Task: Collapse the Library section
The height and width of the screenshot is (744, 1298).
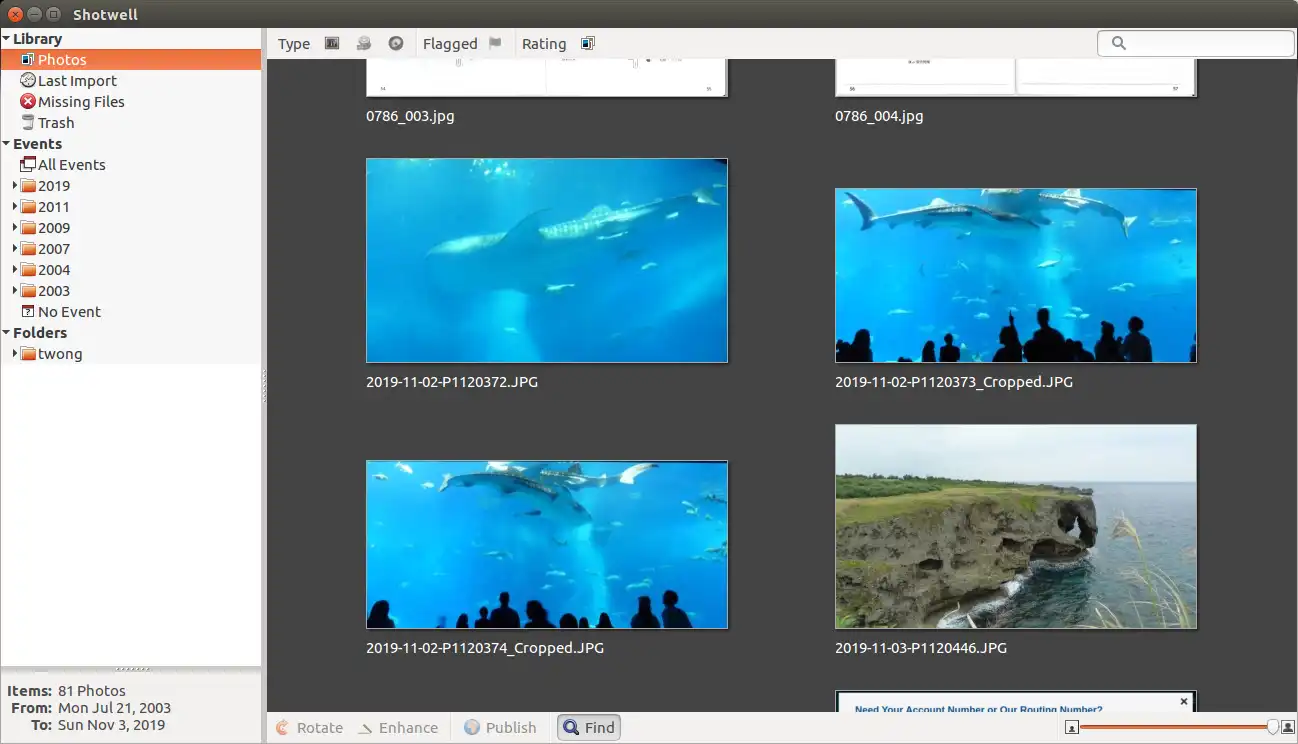Action: tap(7, 39)
